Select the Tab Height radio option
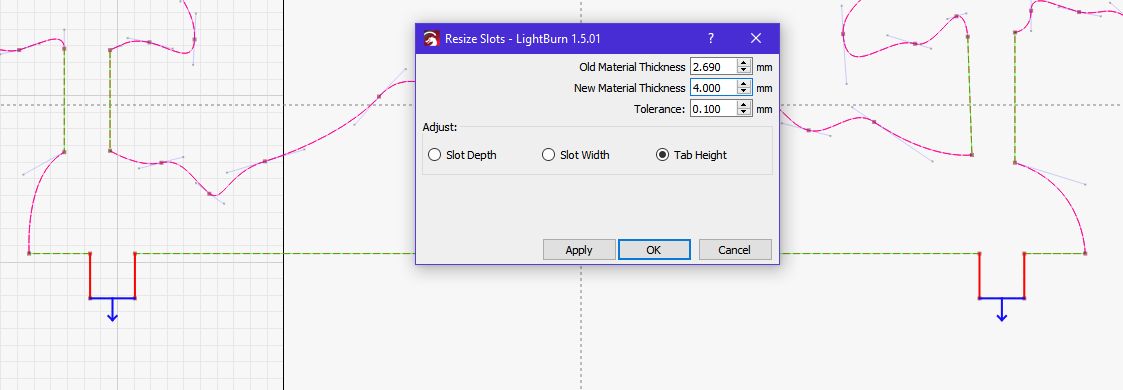Image resolution: width=1123 pixels, height=390 pixels. tap(691, 155)
